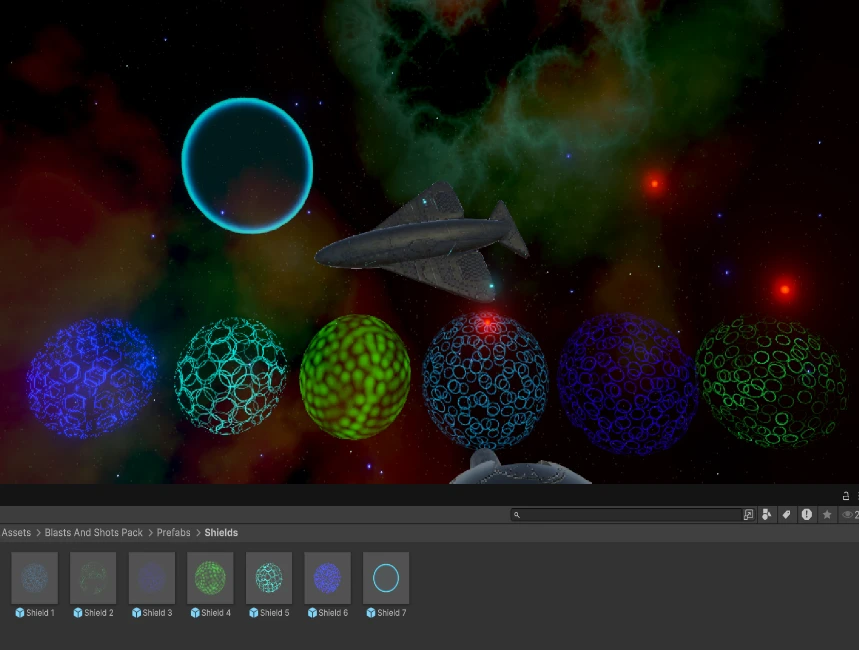859x650 pixels.
Task: Go to Assets in breadcrumb
Action: click(x=16, y=533)
